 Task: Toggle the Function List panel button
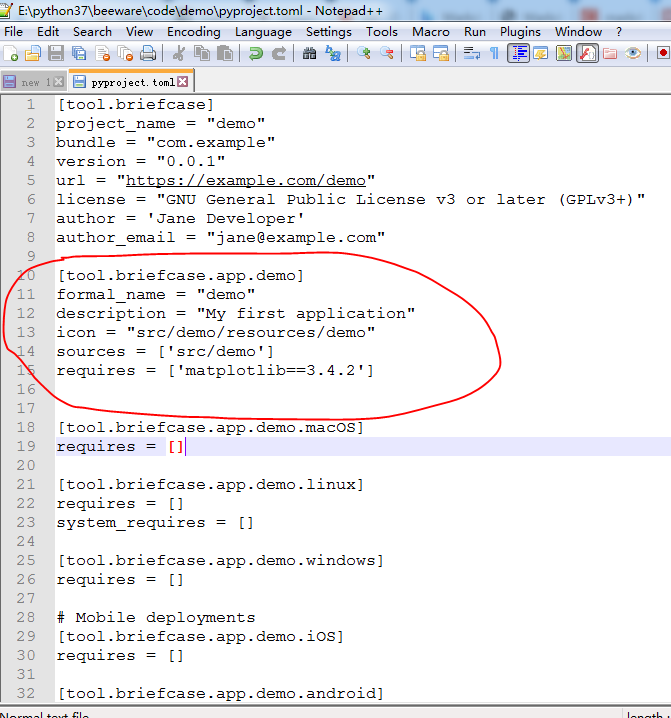(x=587, y=54)
